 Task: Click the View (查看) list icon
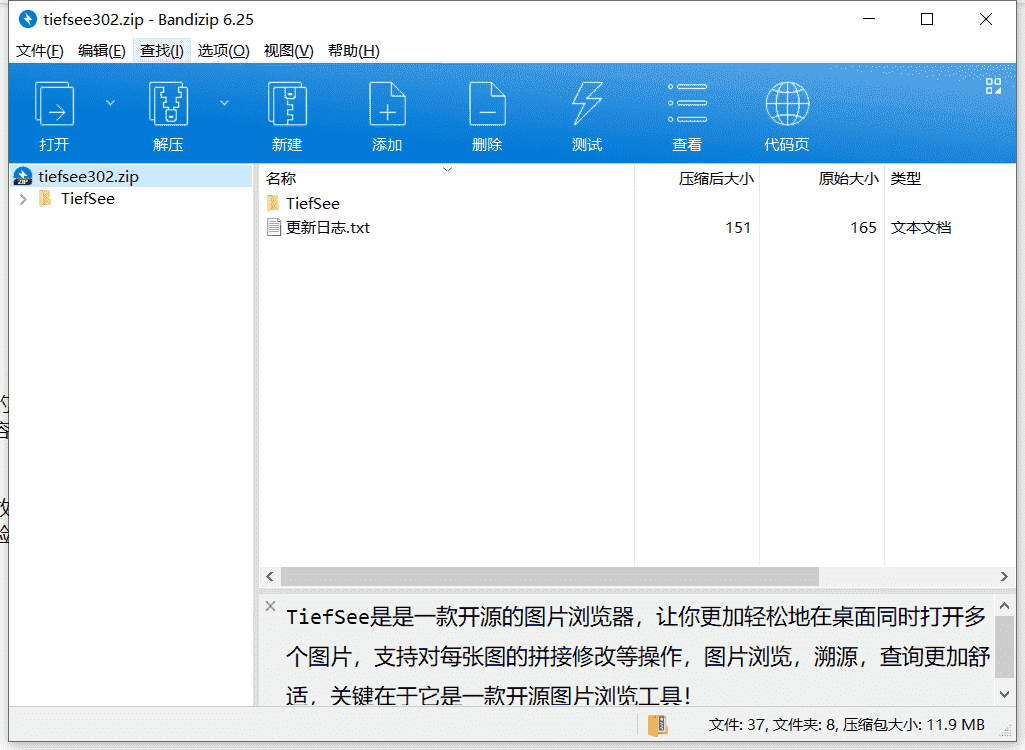point(687,104)
